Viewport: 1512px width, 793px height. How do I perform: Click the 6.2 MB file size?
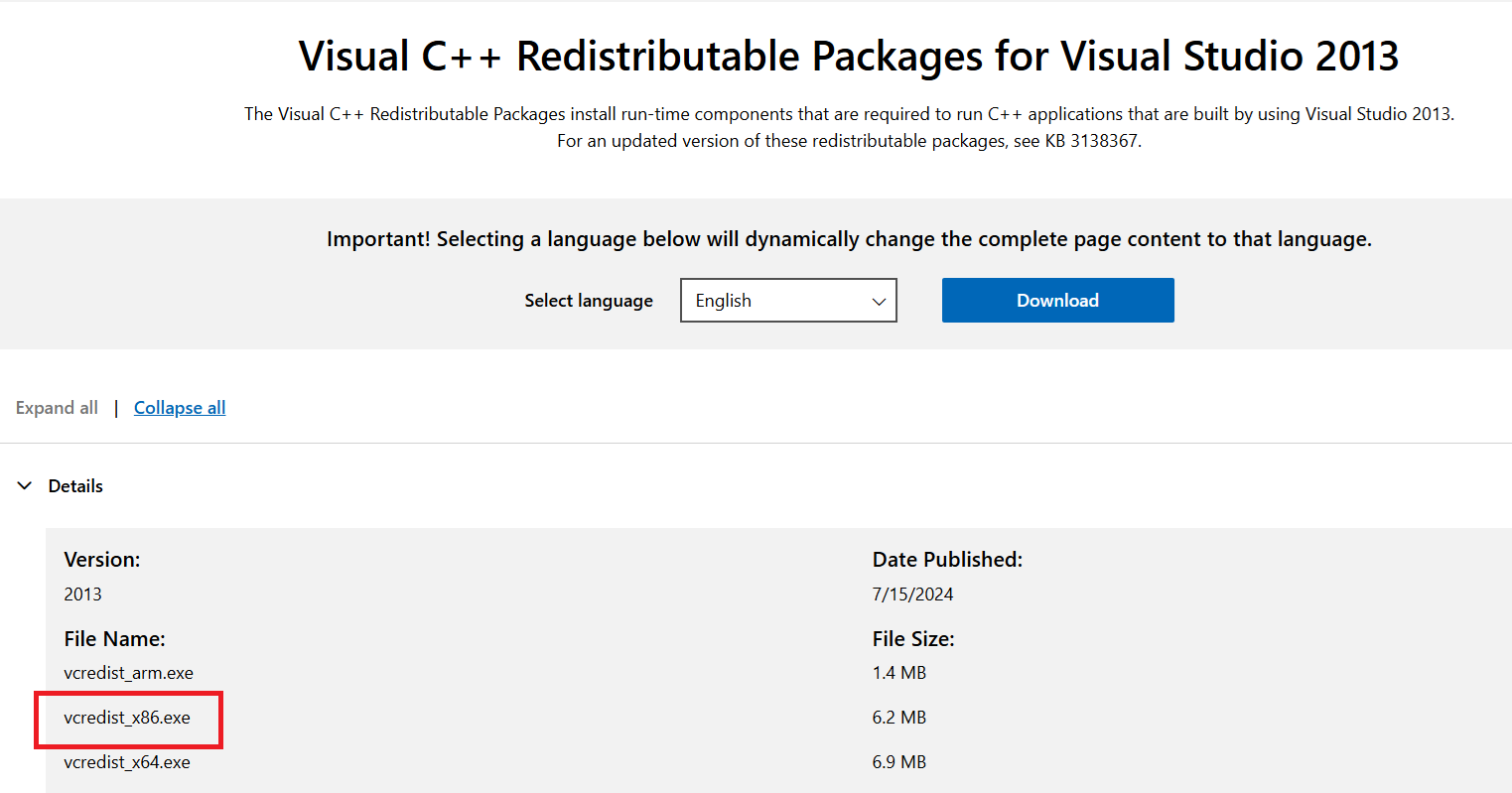point(899,718)
